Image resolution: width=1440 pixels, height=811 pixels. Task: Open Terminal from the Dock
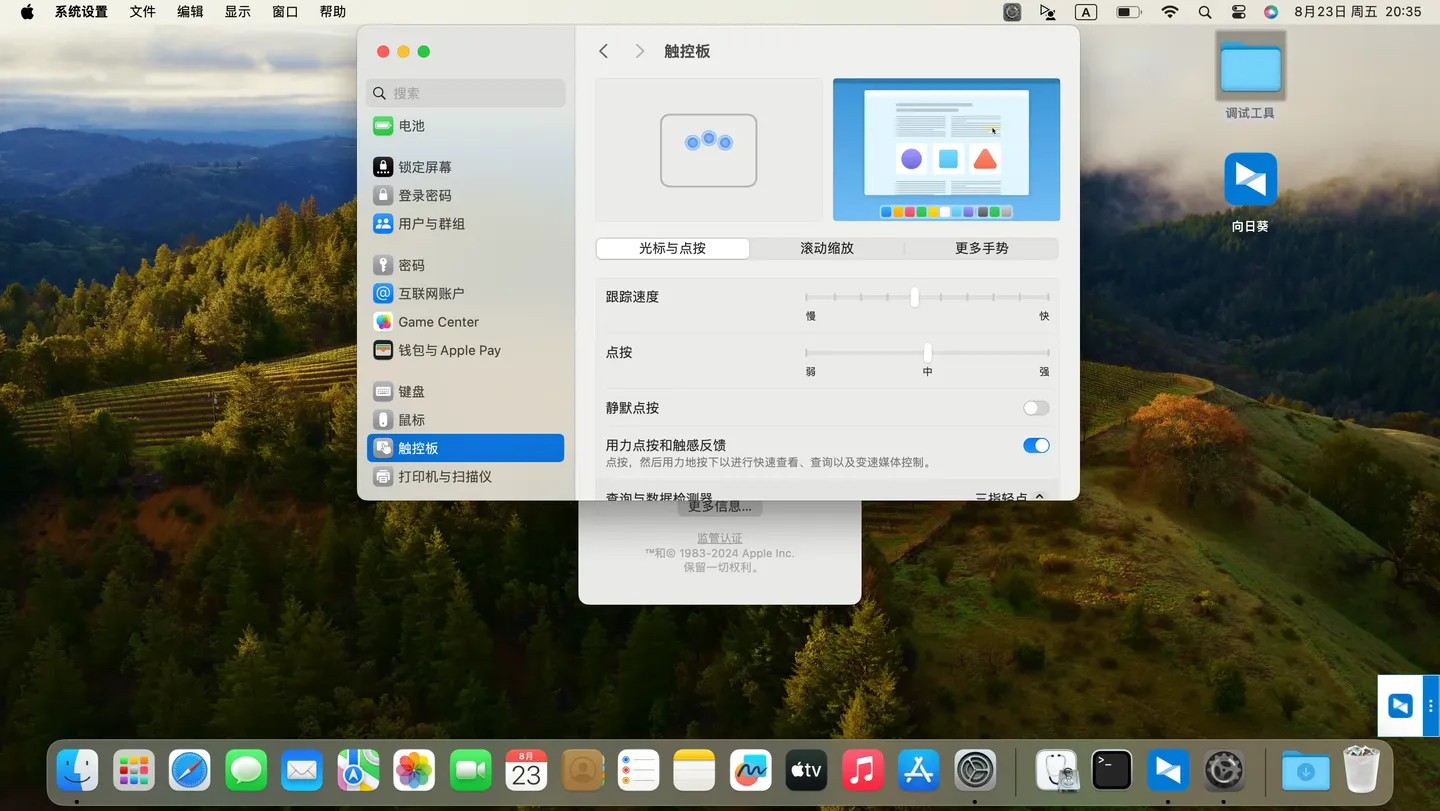point(1111,770)
